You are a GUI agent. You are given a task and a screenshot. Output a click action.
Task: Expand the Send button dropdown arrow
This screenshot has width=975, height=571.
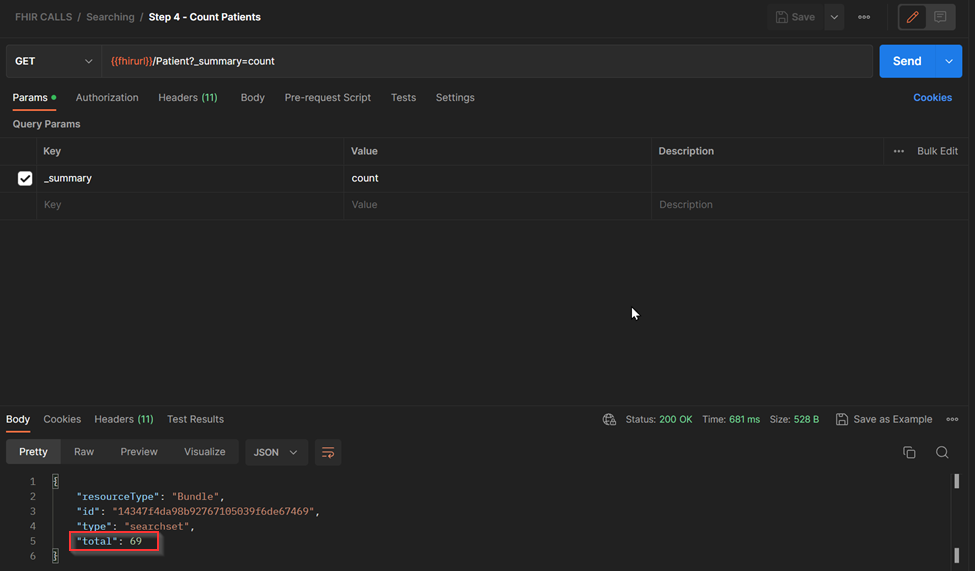tap(949, 61)
